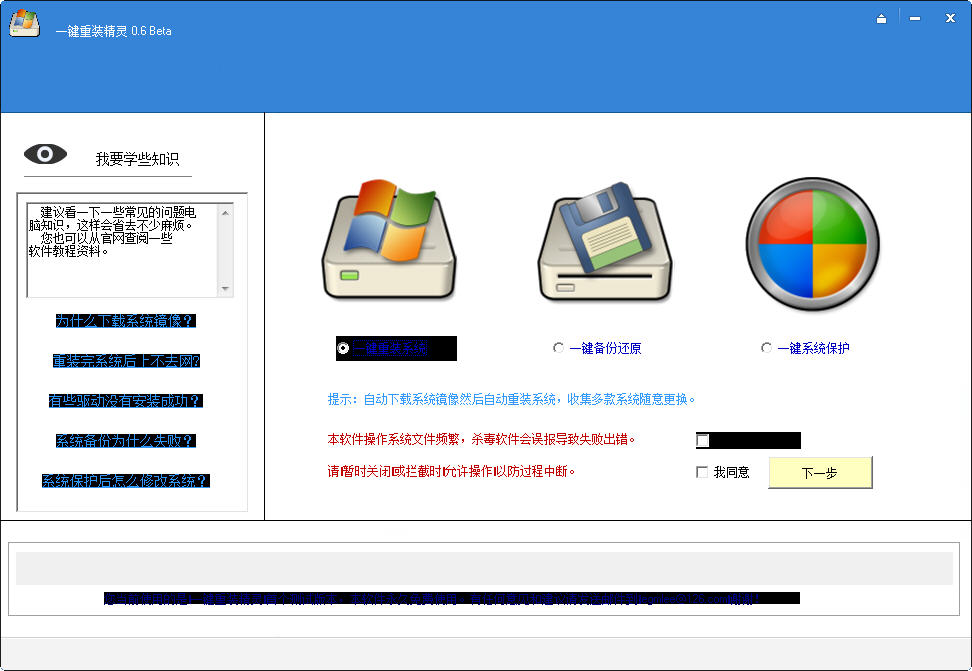
Task: Select the 一键备份还原 radio option
Action: (x=558, y=348)
